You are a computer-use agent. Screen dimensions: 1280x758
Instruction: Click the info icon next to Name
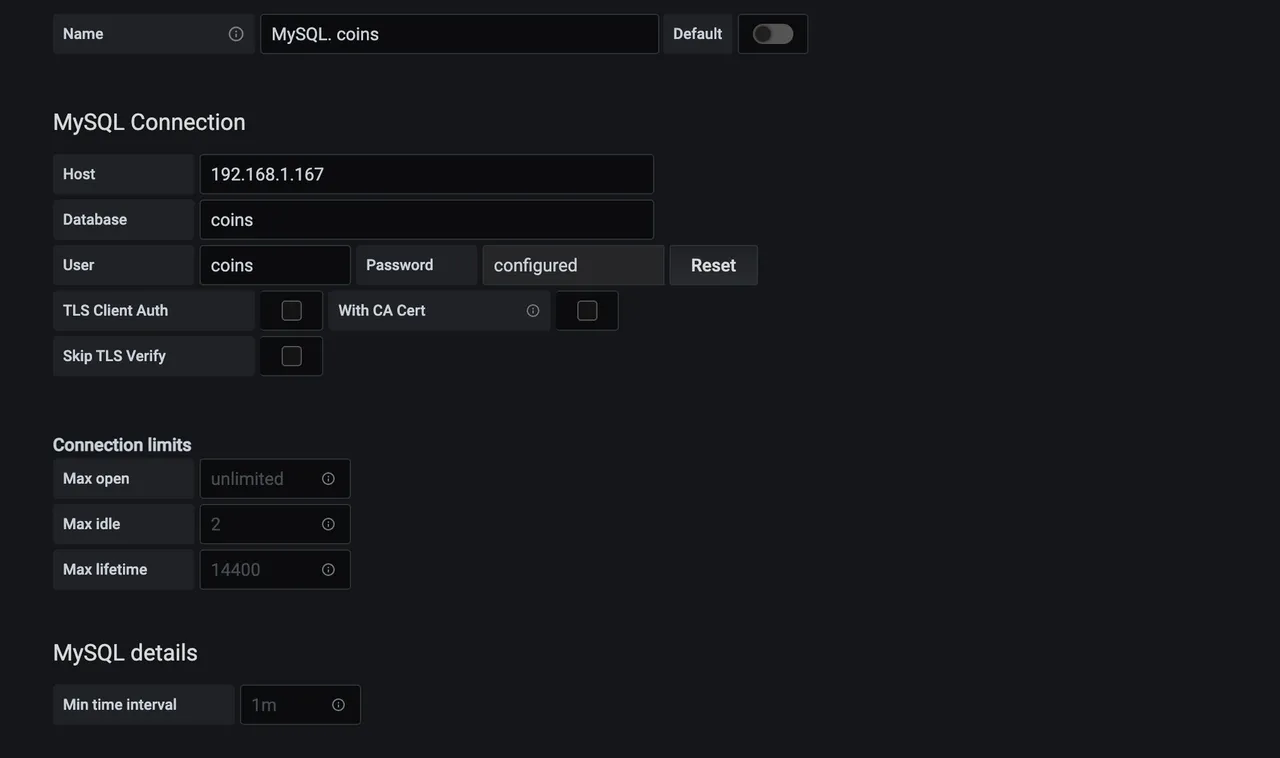click(236, 34)
